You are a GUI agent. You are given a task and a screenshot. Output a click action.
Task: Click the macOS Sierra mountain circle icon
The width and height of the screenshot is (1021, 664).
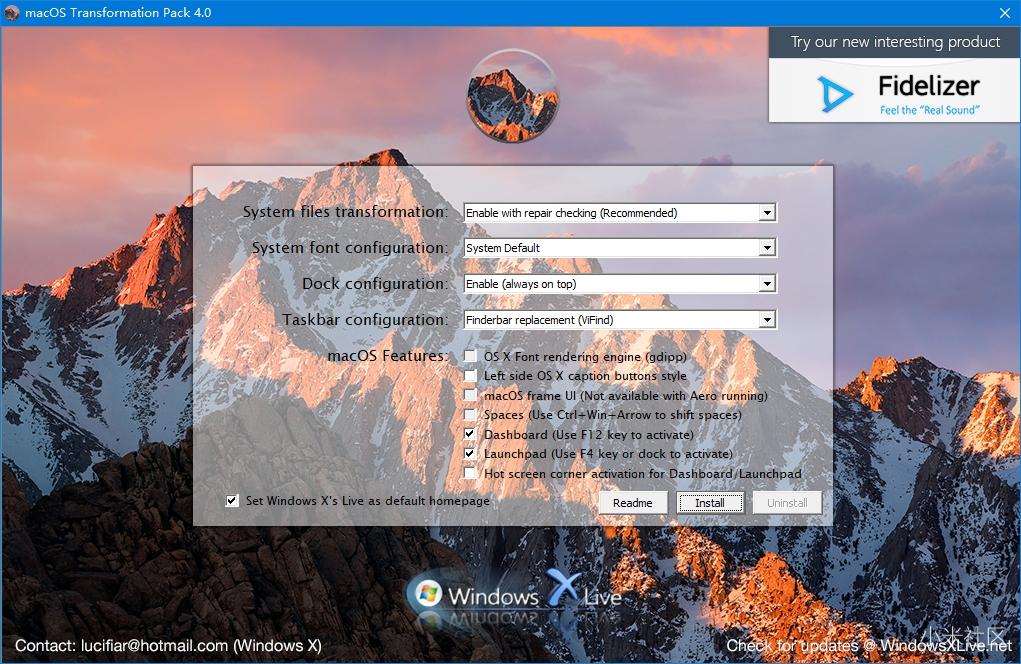pos(511,97)
